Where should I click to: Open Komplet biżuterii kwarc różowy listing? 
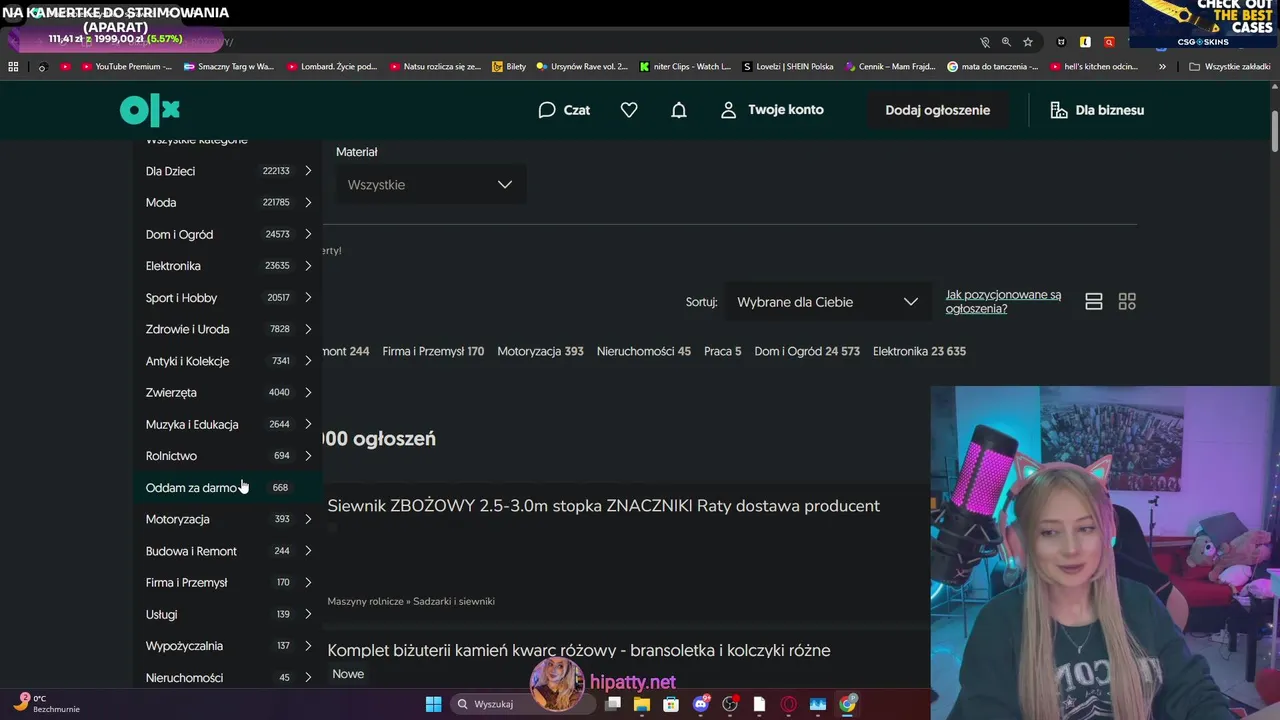click(579, 650)
